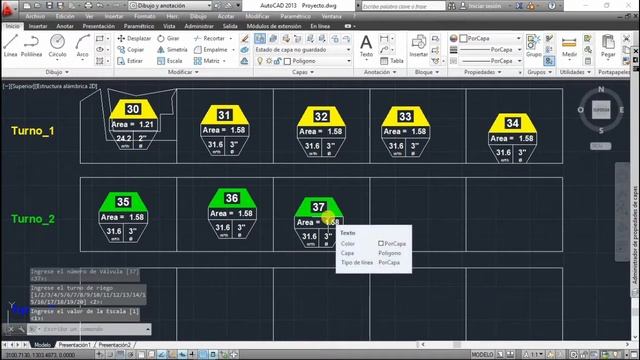Image resolution: width=640 pixels, height=360 pixels.
Task: Click the Pegar paste tool
Action: pyautogui.click(x=608, y=46)
